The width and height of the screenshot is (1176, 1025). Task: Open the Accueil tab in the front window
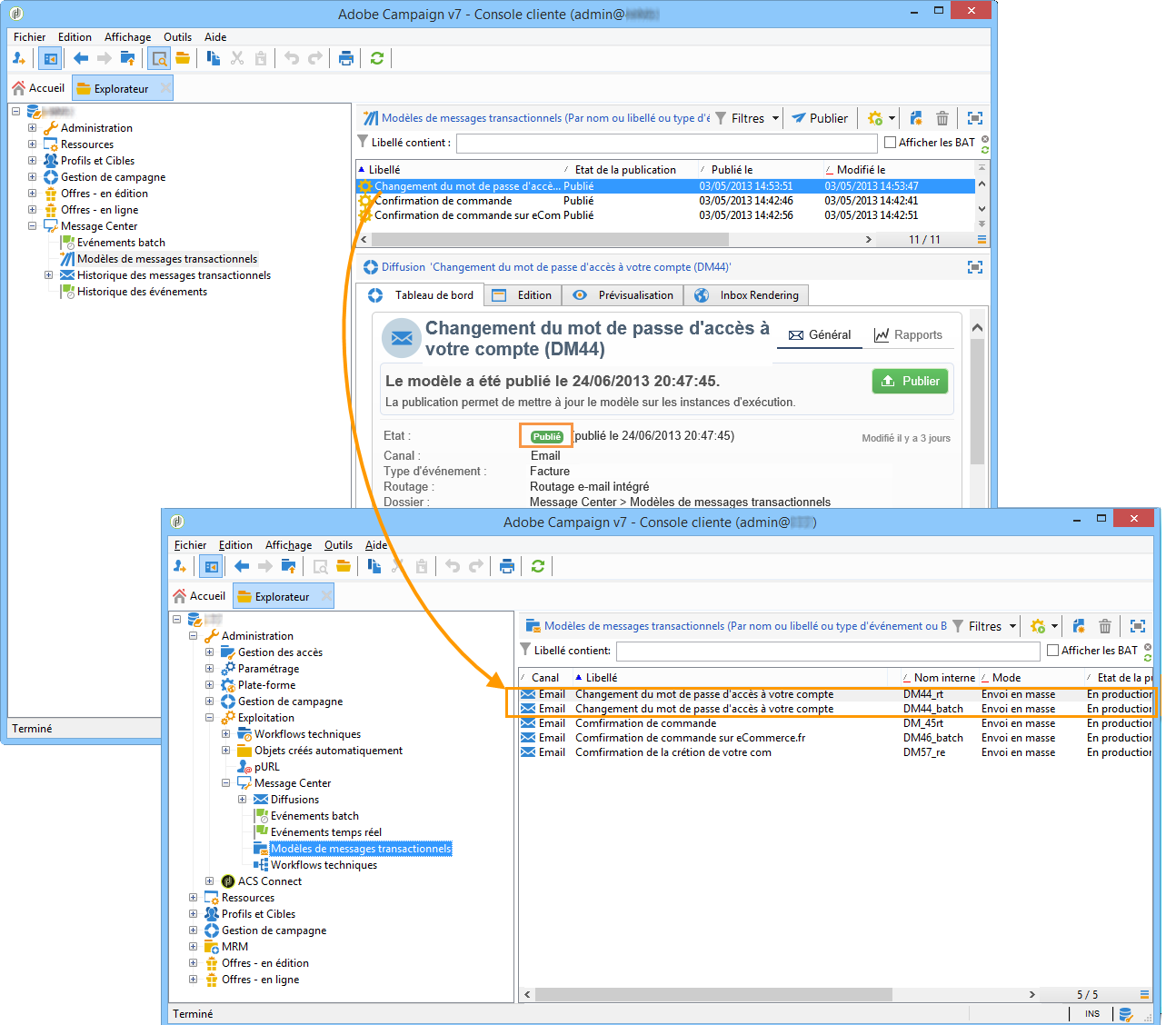pyautogui.click(x=200, y=596)
